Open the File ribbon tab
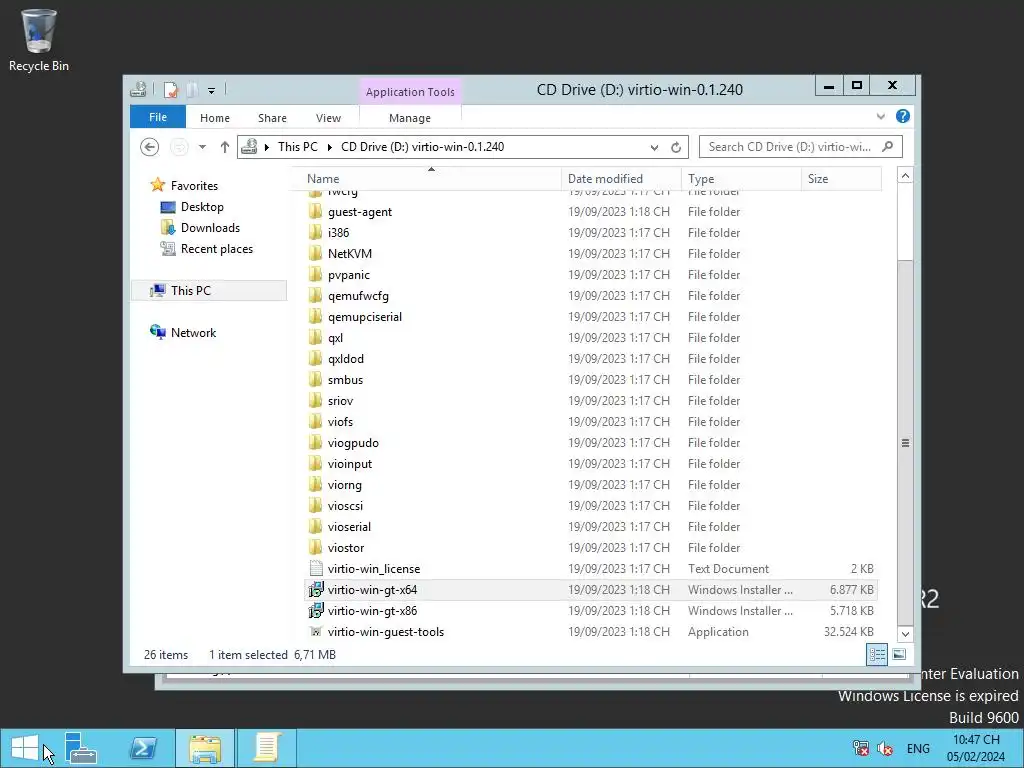This screenshot has height=768, width=1024. point(158,118)
